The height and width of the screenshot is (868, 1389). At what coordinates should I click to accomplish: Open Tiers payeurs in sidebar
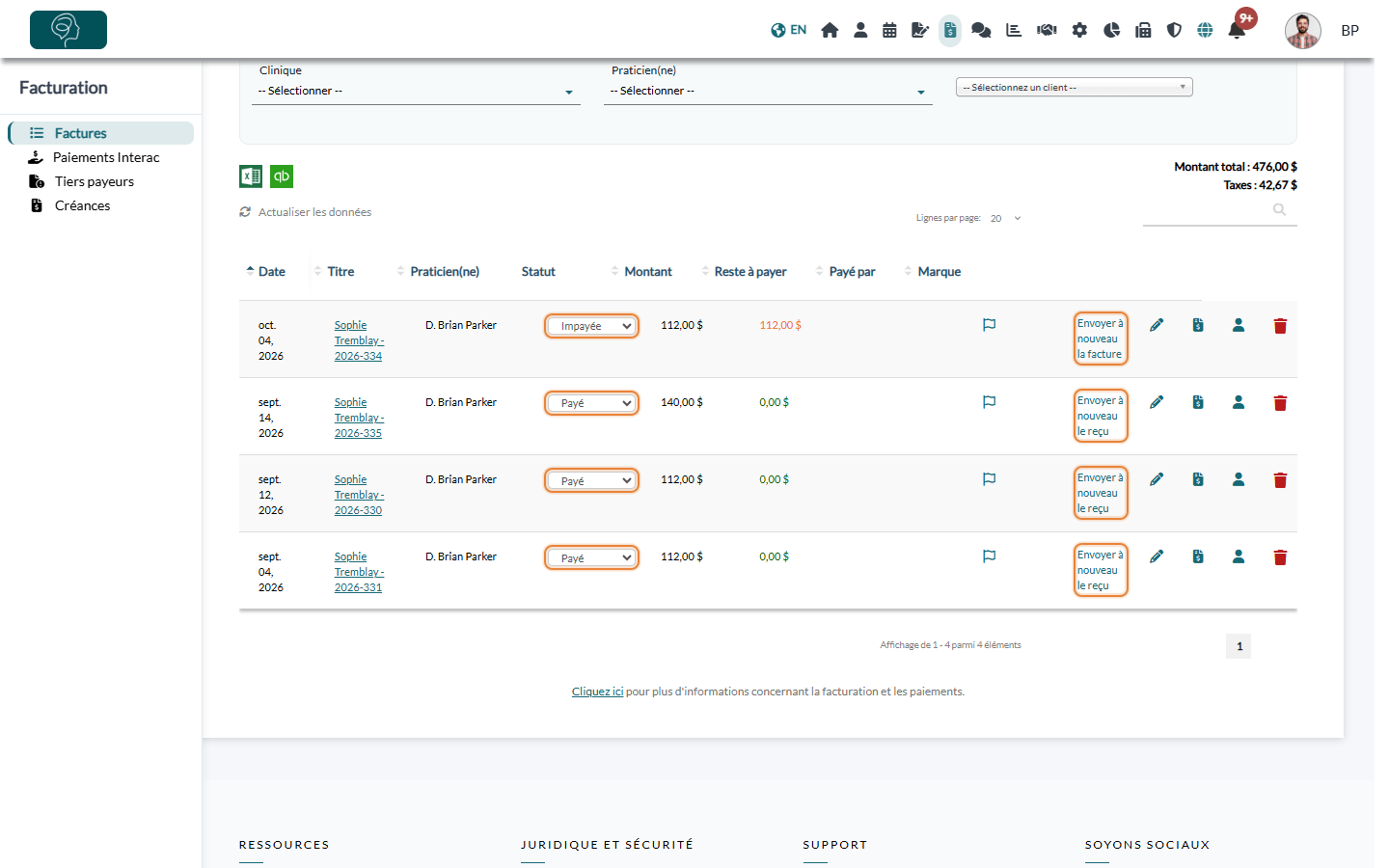pos(94,181)
